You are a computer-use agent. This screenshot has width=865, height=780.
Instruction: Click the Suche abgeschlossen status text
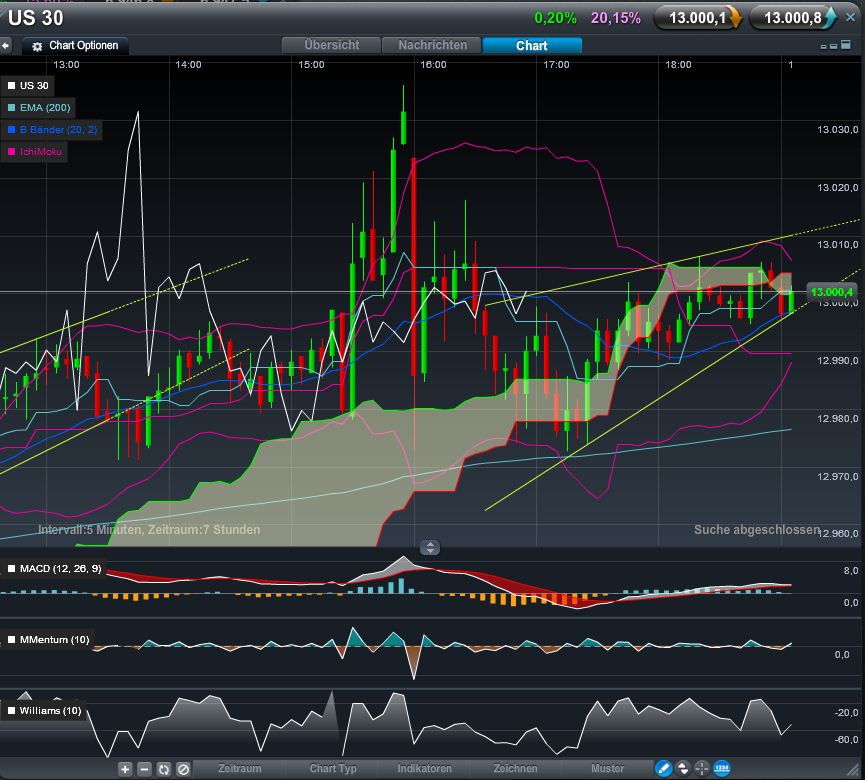point(757,530)
